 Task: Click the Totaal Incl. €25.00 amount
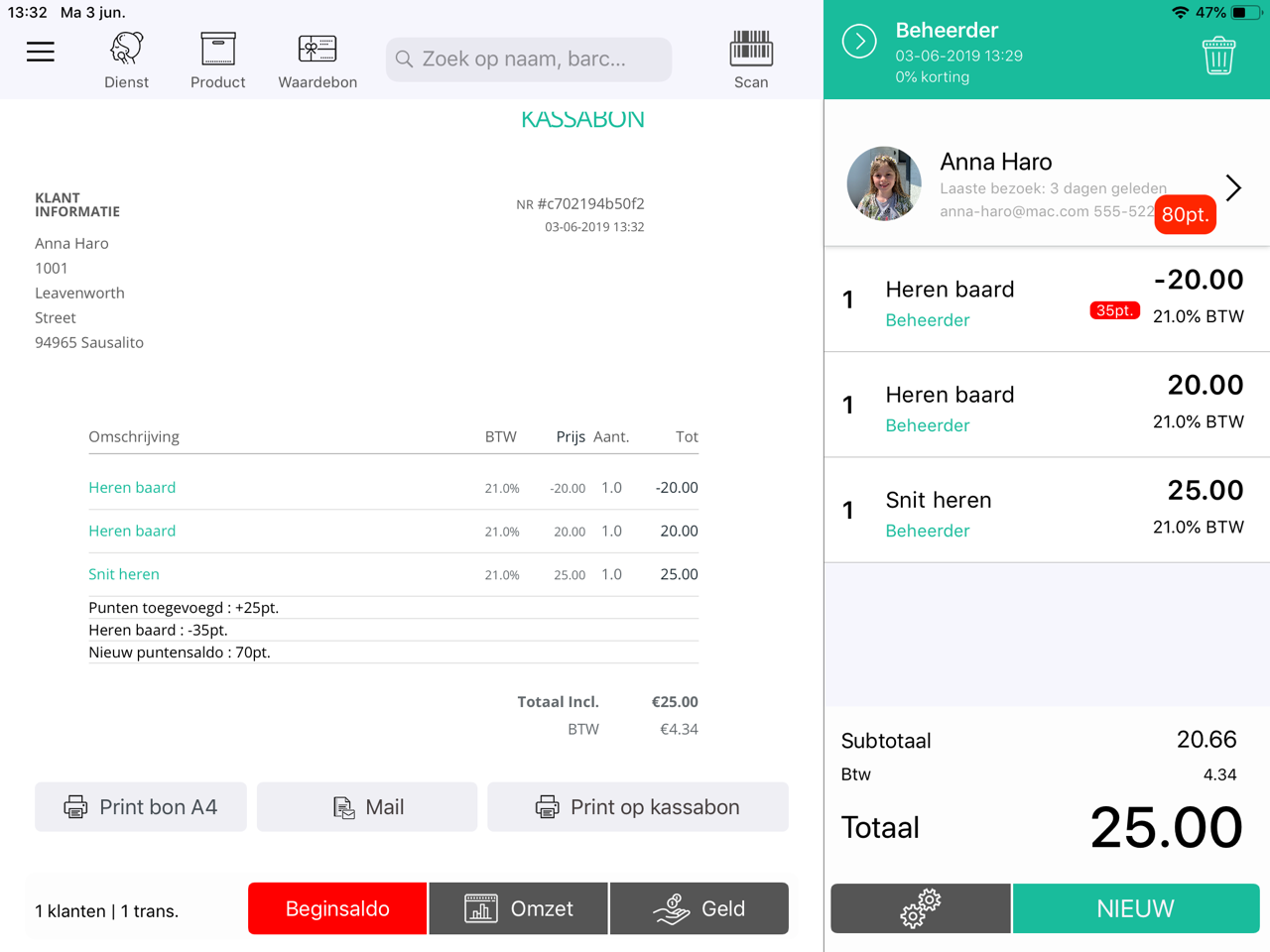click(675, 702)
